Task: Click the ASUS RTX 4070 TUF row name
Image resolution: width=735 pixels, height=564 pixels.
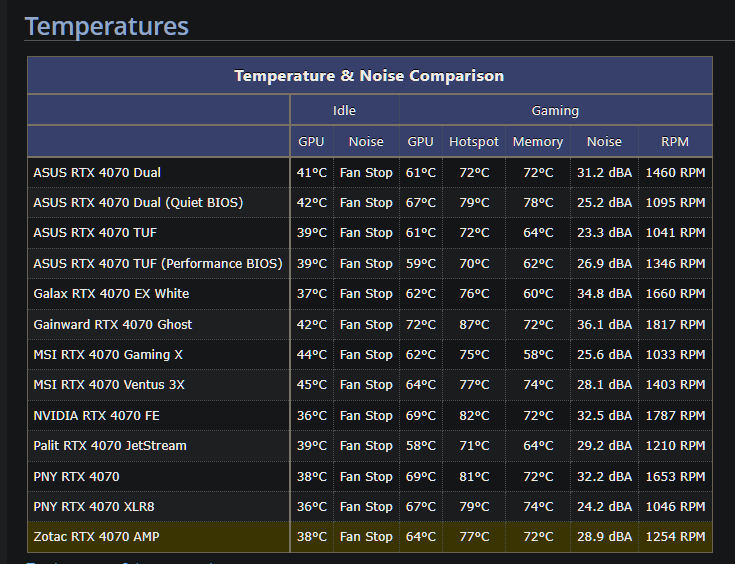Action: [x=95, y=233]
